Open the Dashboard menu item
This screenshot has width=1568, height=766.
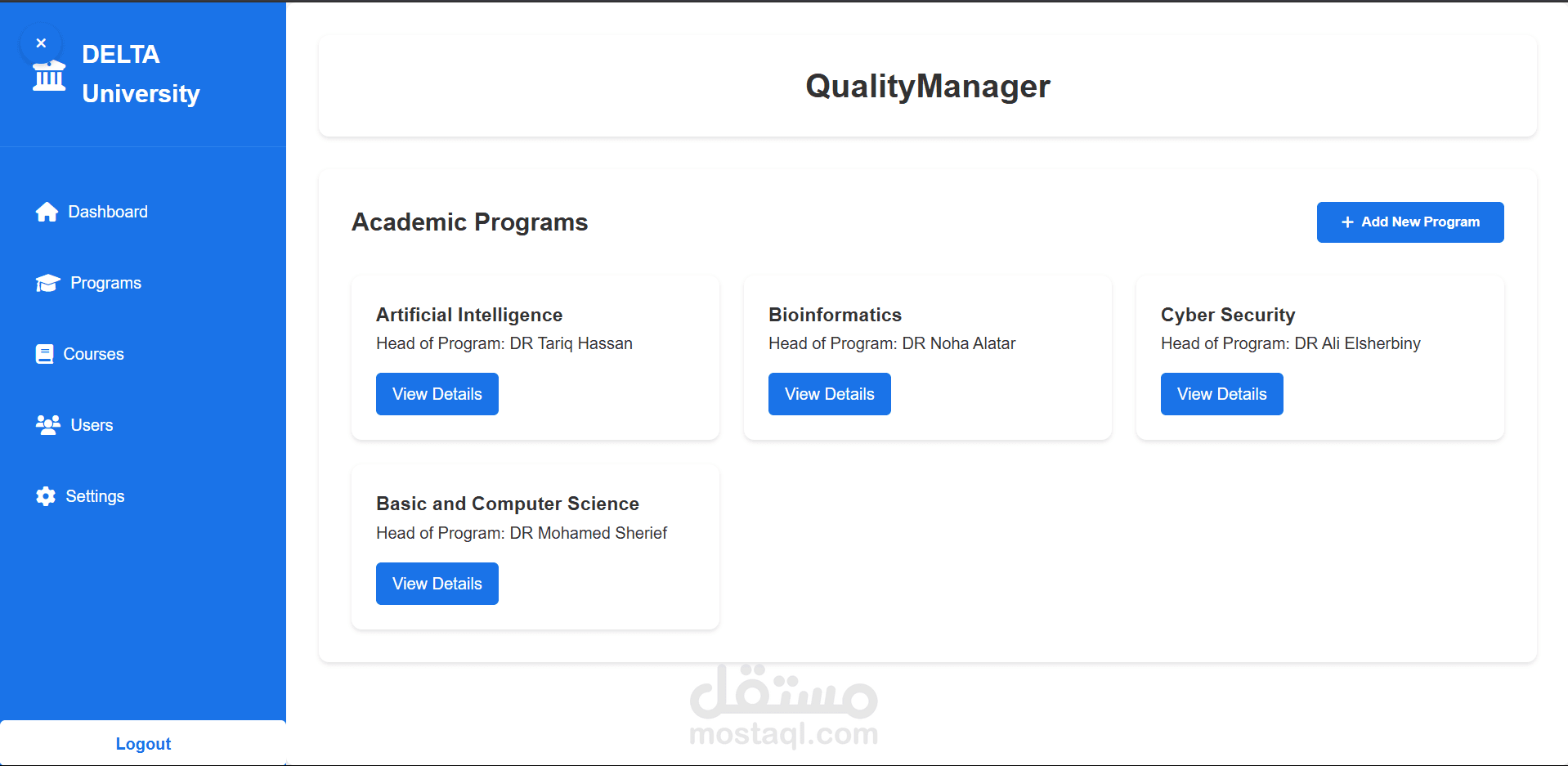pos(108,212)
